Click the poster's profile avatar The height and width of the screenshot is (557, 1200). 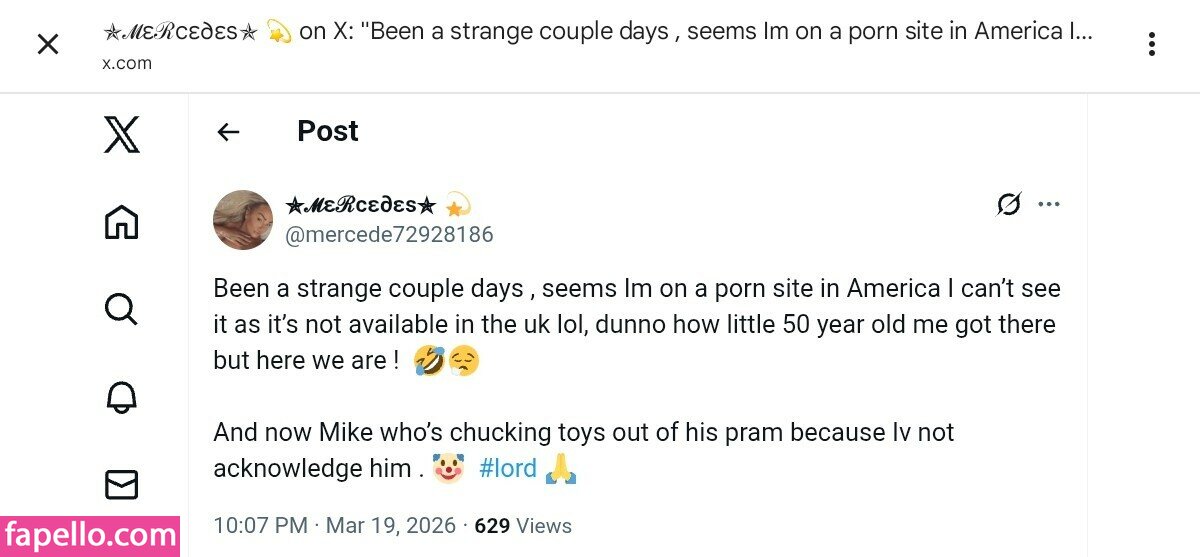pyautogui.click(x=243, y=220)
